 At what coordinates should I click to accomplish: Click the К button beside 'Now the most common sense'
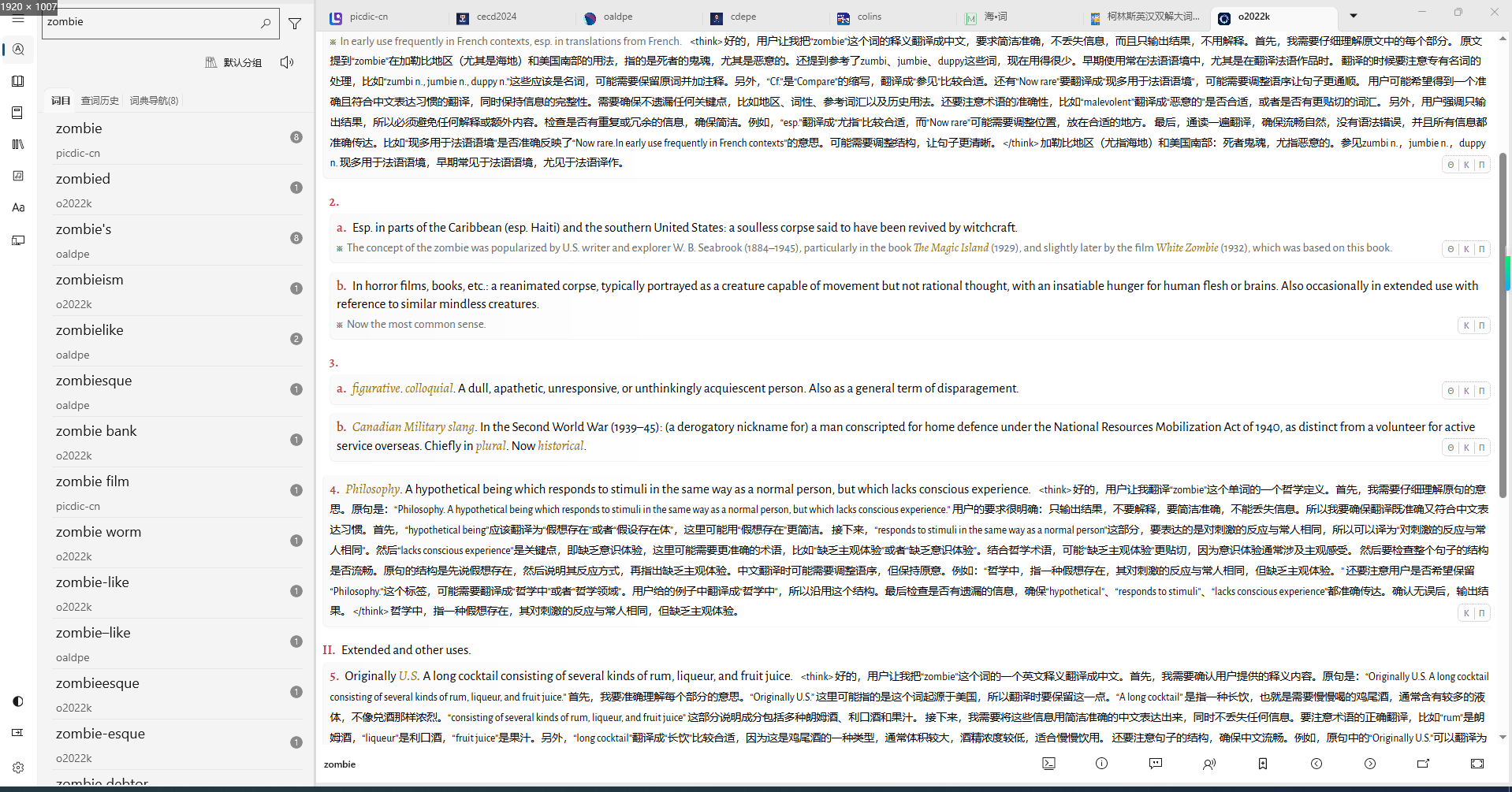click(1466, 325)
